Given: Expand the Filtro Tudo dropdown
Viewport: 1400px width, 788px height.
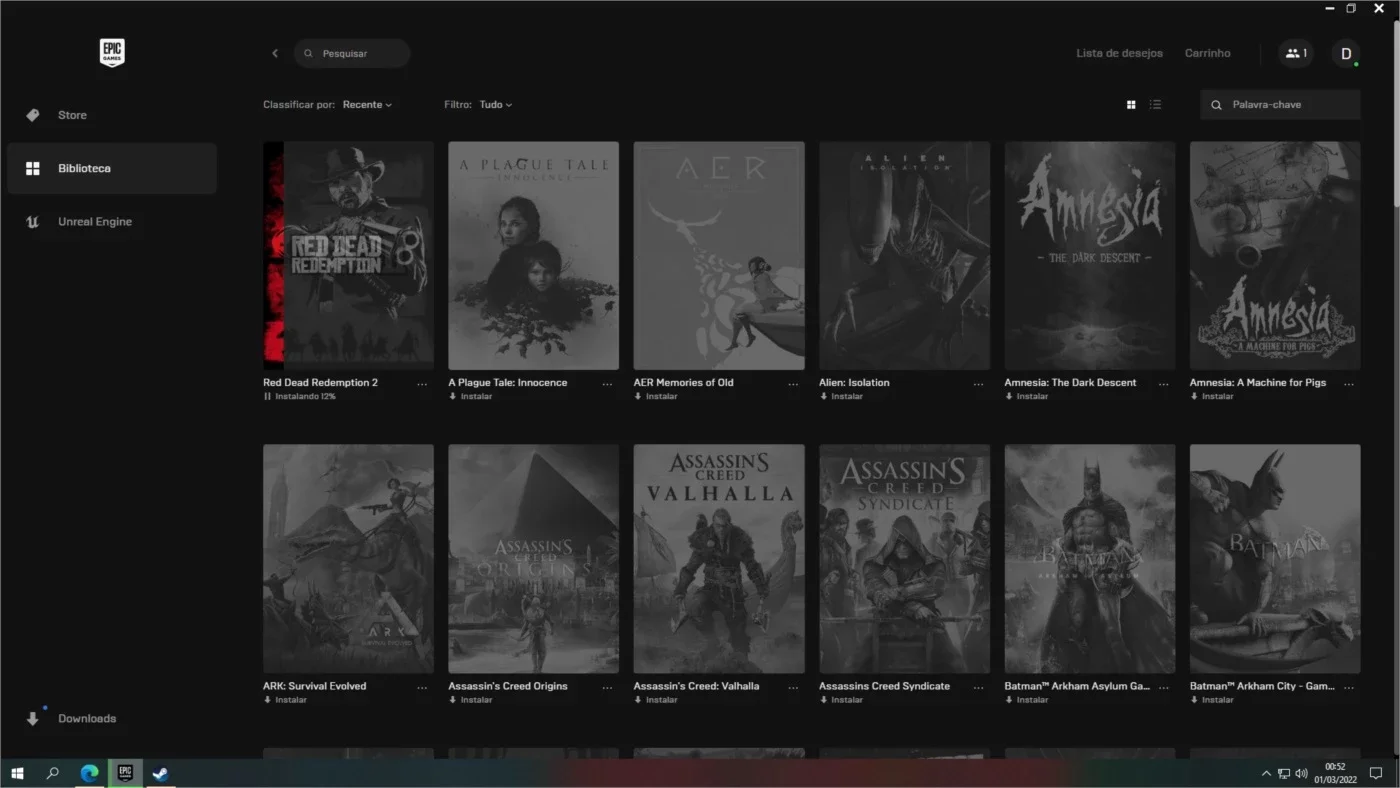Looking at the screenshot, I should pyautogui.click(x=495, y=104).
